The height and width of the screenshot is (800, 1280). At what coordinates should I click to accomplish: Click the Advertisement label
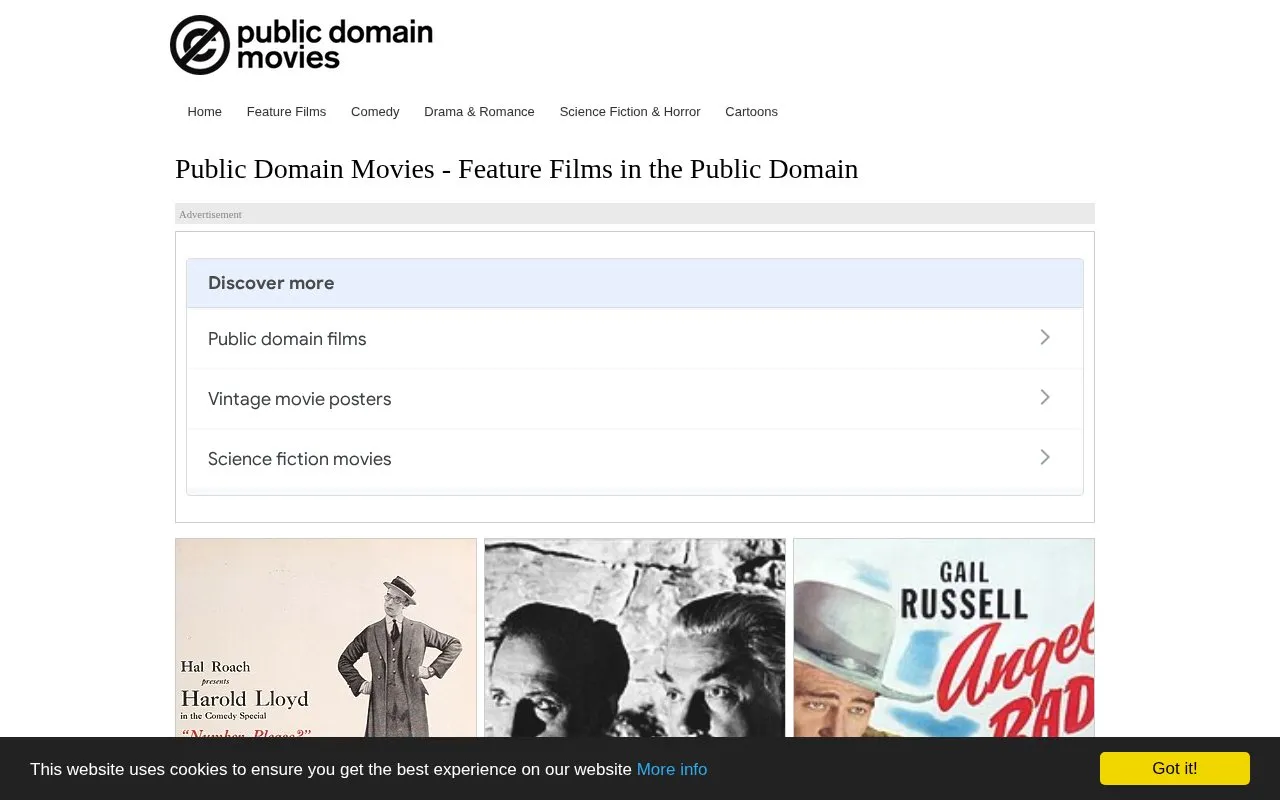[210, 214]
